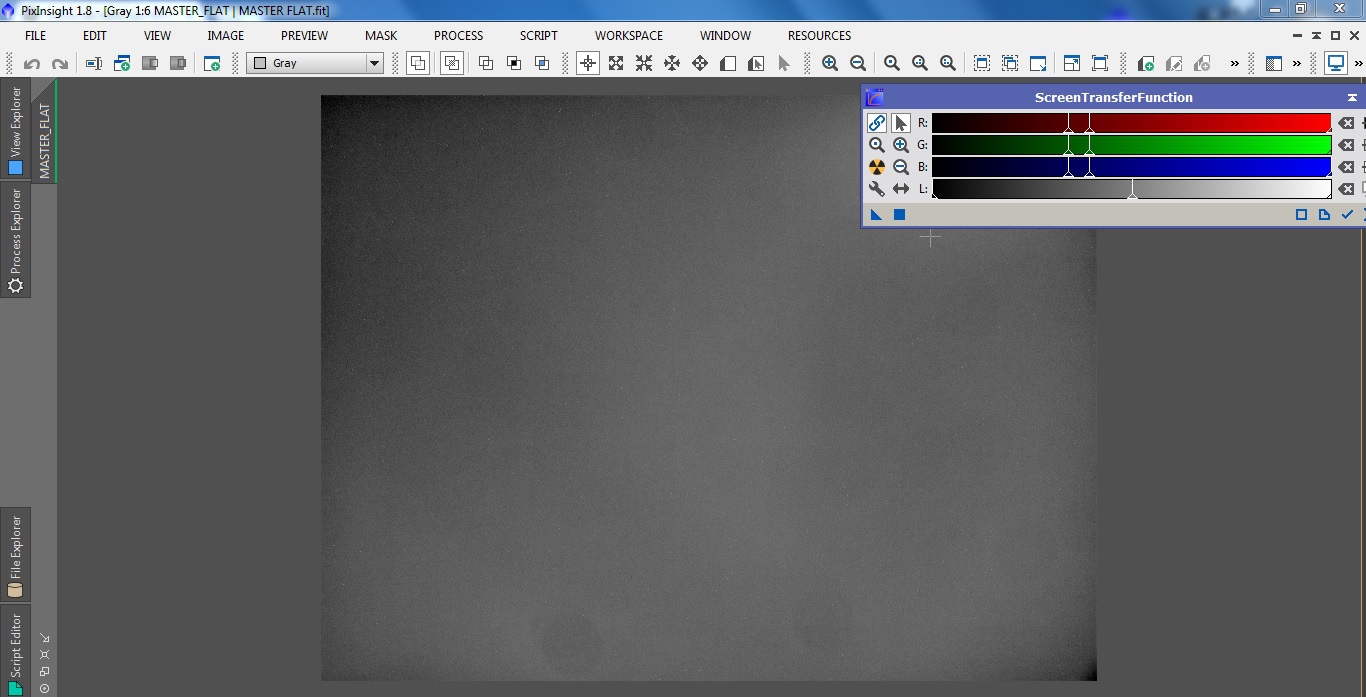Click the STF zoom-in magnifier icon
Image resolution: width=1366 pixels, height=697 pixels.
(901, 145)
